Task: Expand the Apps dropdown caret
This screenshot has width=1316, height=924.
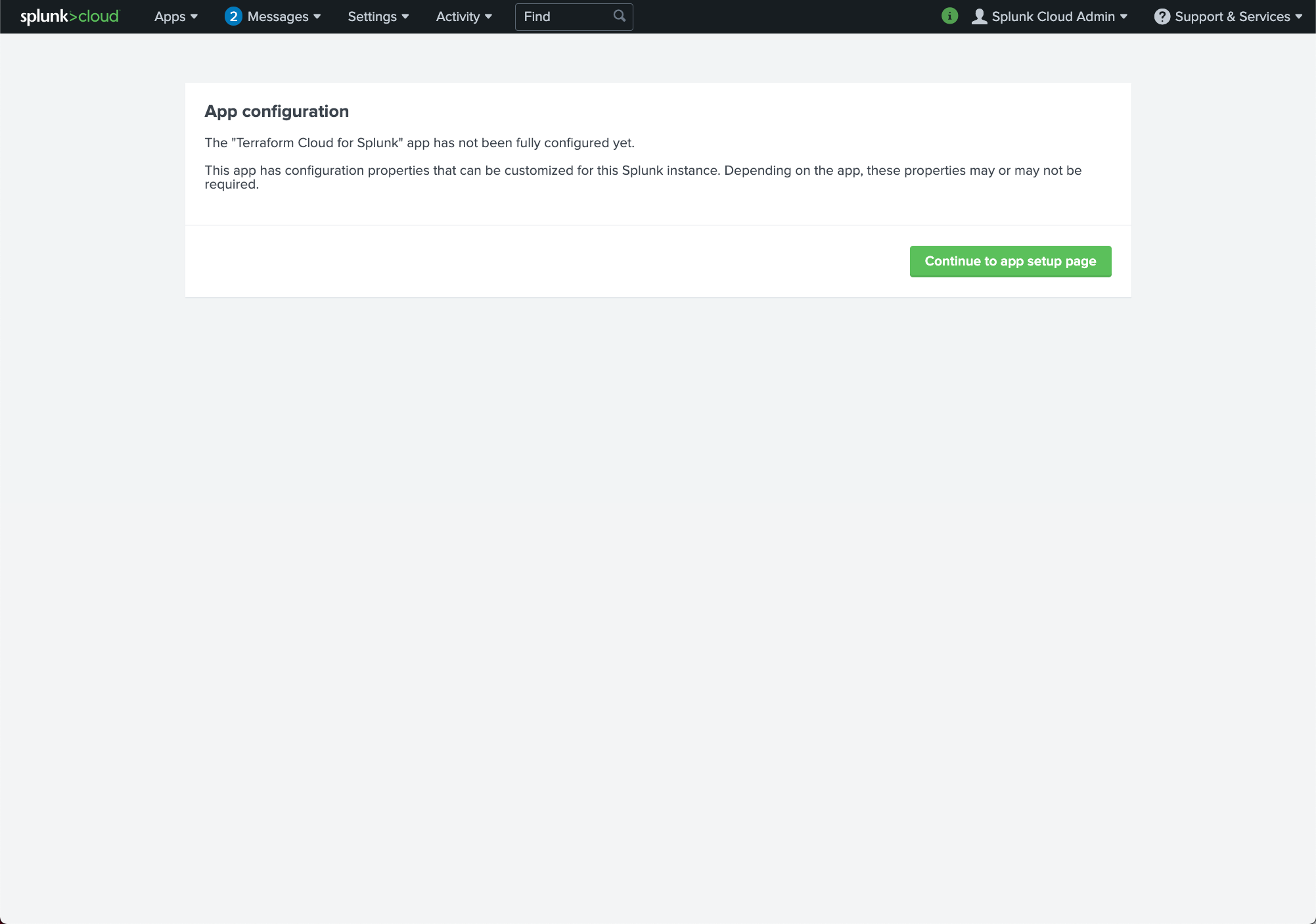Action: (x=194, y=16)
